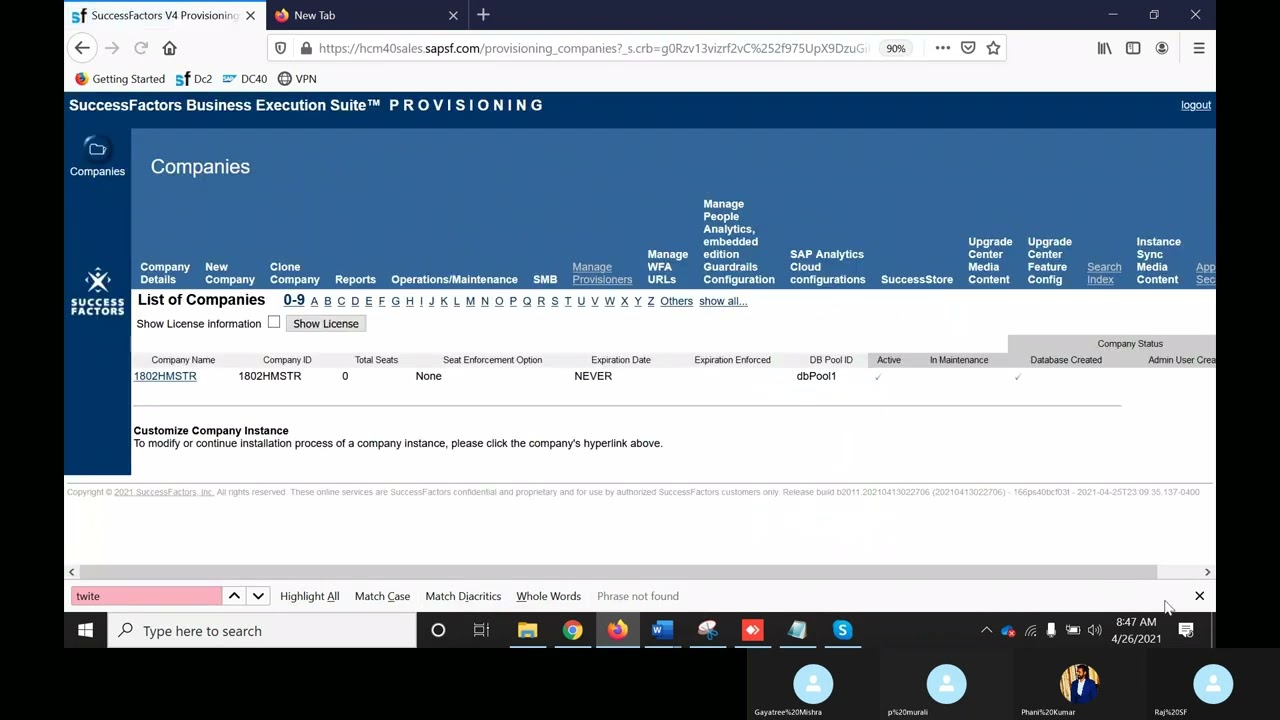The width and height of the screenshot is (1280, 720).
Task: Open the VPN bookmark
Action: (x=297, y=79)
